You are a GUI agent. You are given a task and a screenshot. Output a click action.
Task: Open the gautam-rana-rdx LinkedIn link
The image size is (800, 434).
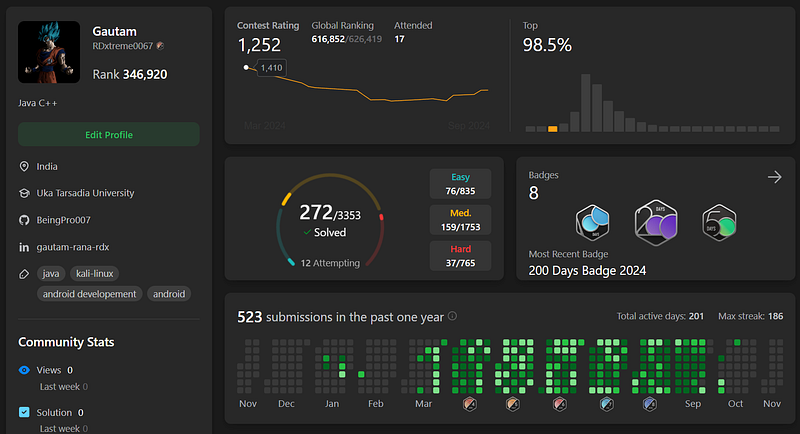click(x=73, y=247)
